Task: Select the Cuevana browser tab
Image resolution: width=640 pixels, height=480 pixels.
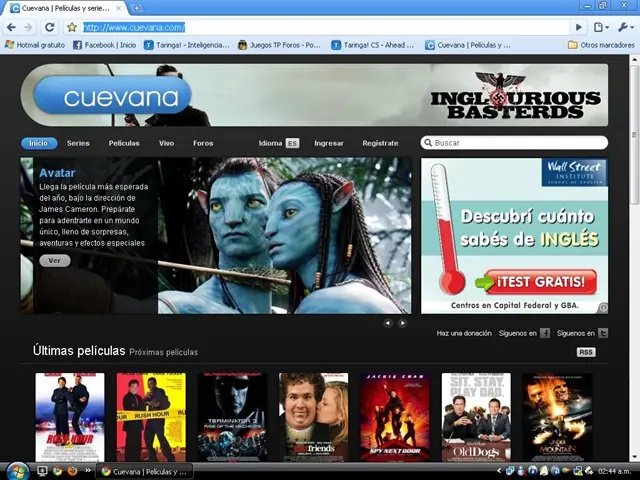Action: pyautogui.click(x=65, y=8)
